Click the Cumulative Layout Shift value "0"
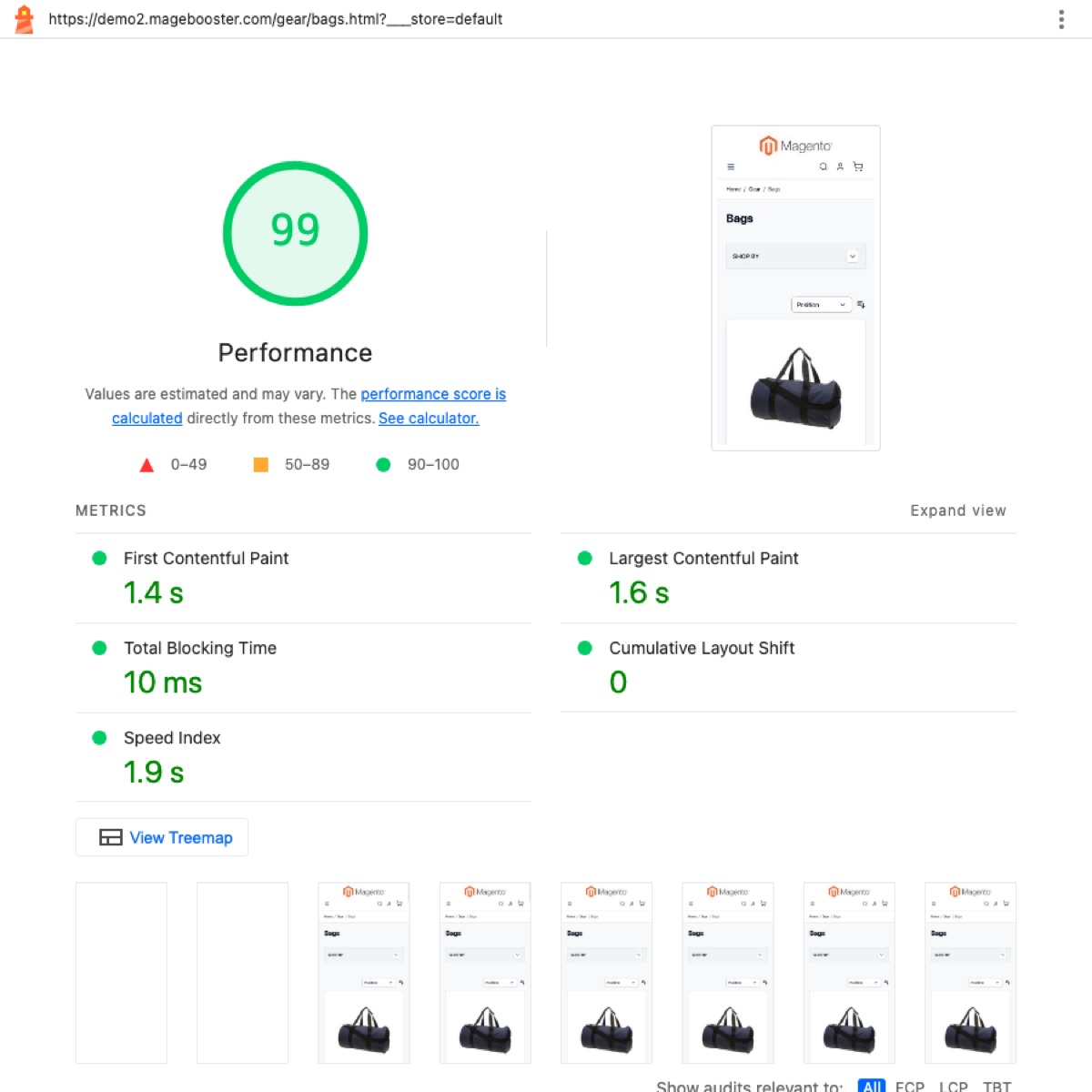This screenshot has height=1092, width=1092. point(618,682)
